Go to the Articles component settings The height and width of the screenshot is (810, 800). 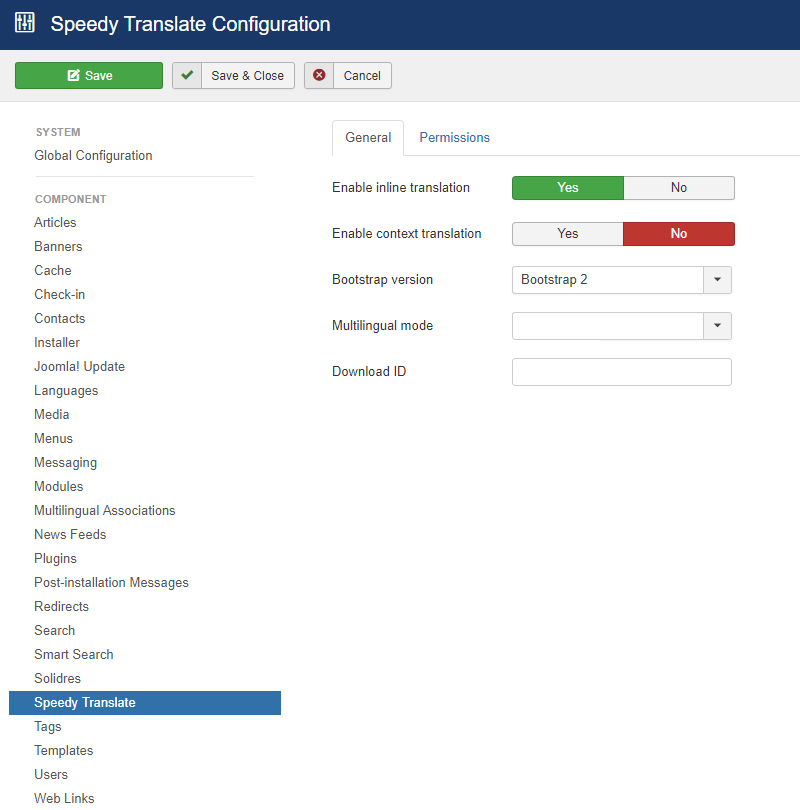click(x=55, y=222)
